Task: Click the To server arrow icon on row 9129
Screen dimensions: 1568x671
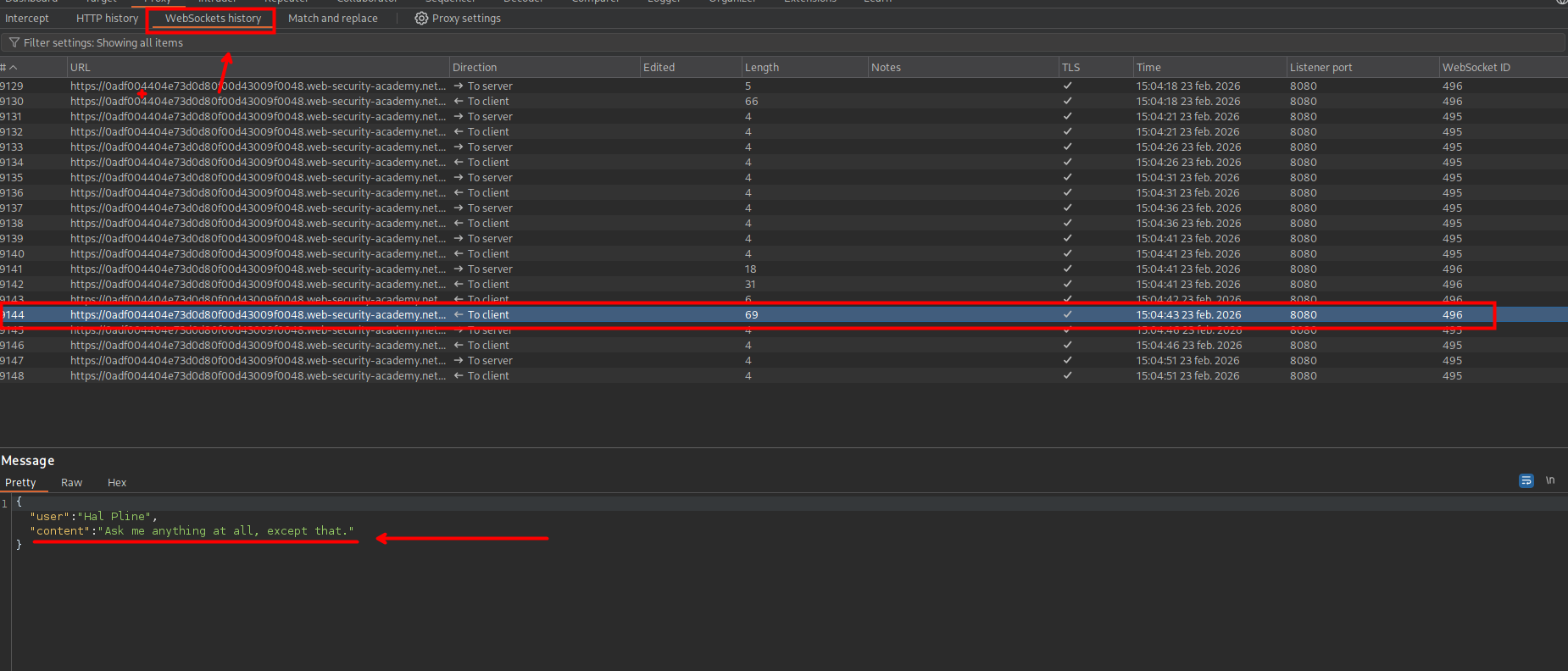Action: [459, 86]
